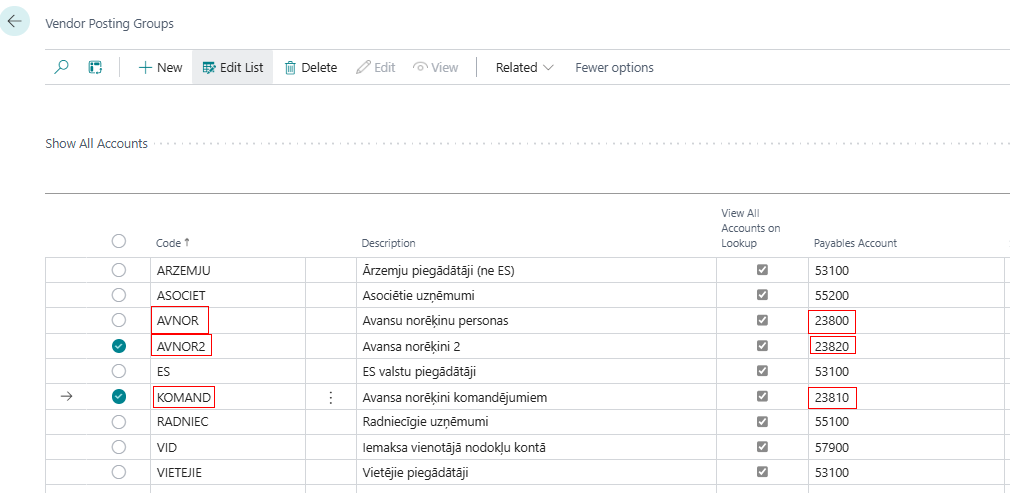1010x493 pixels.
Task: Open the KOMAND row three-dot menu
Action: [330, 398]
